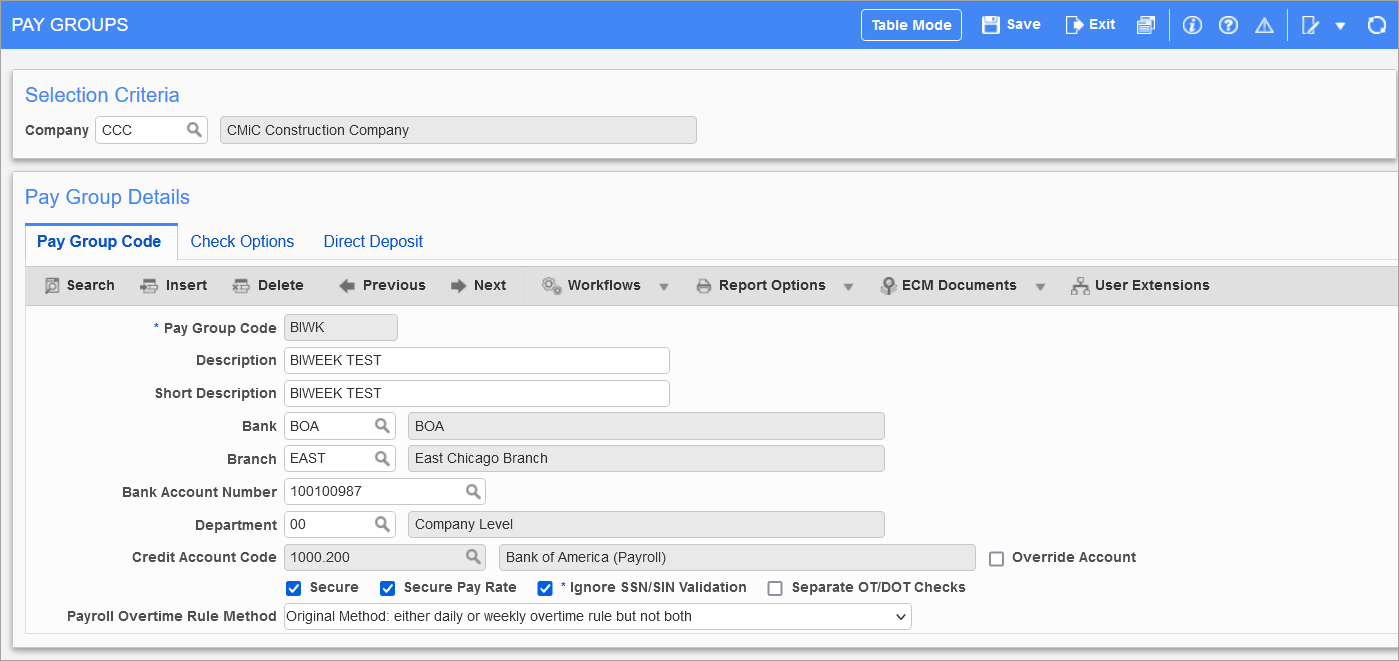Uncheck Ignore SSN/SIN Validation checkbox
The width and height of the screenshot is (1399, 661).
tap(546, 588)
